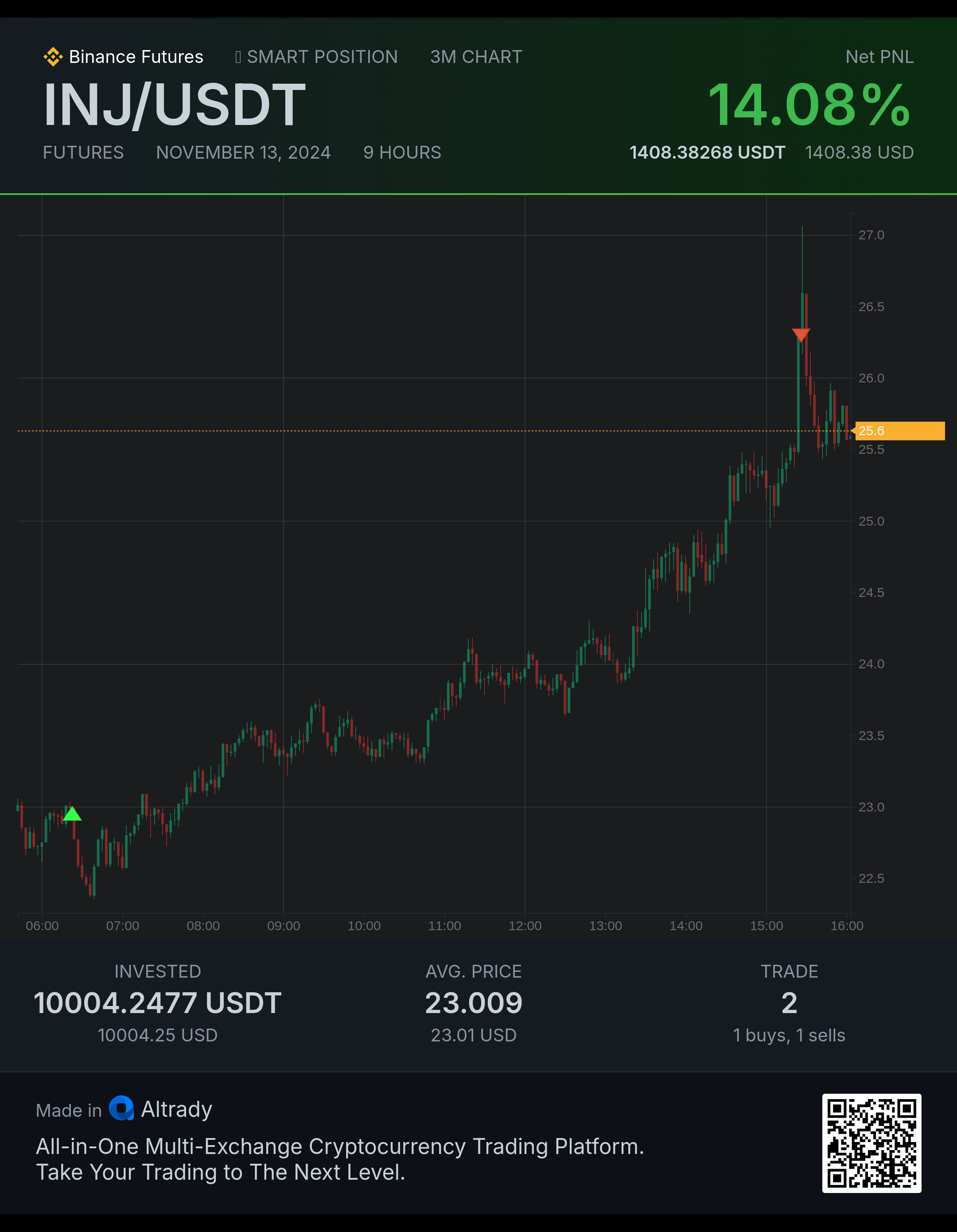Click the 16:00 time axis label
This screenshot has width=957, height=1232.
point(847,926)
